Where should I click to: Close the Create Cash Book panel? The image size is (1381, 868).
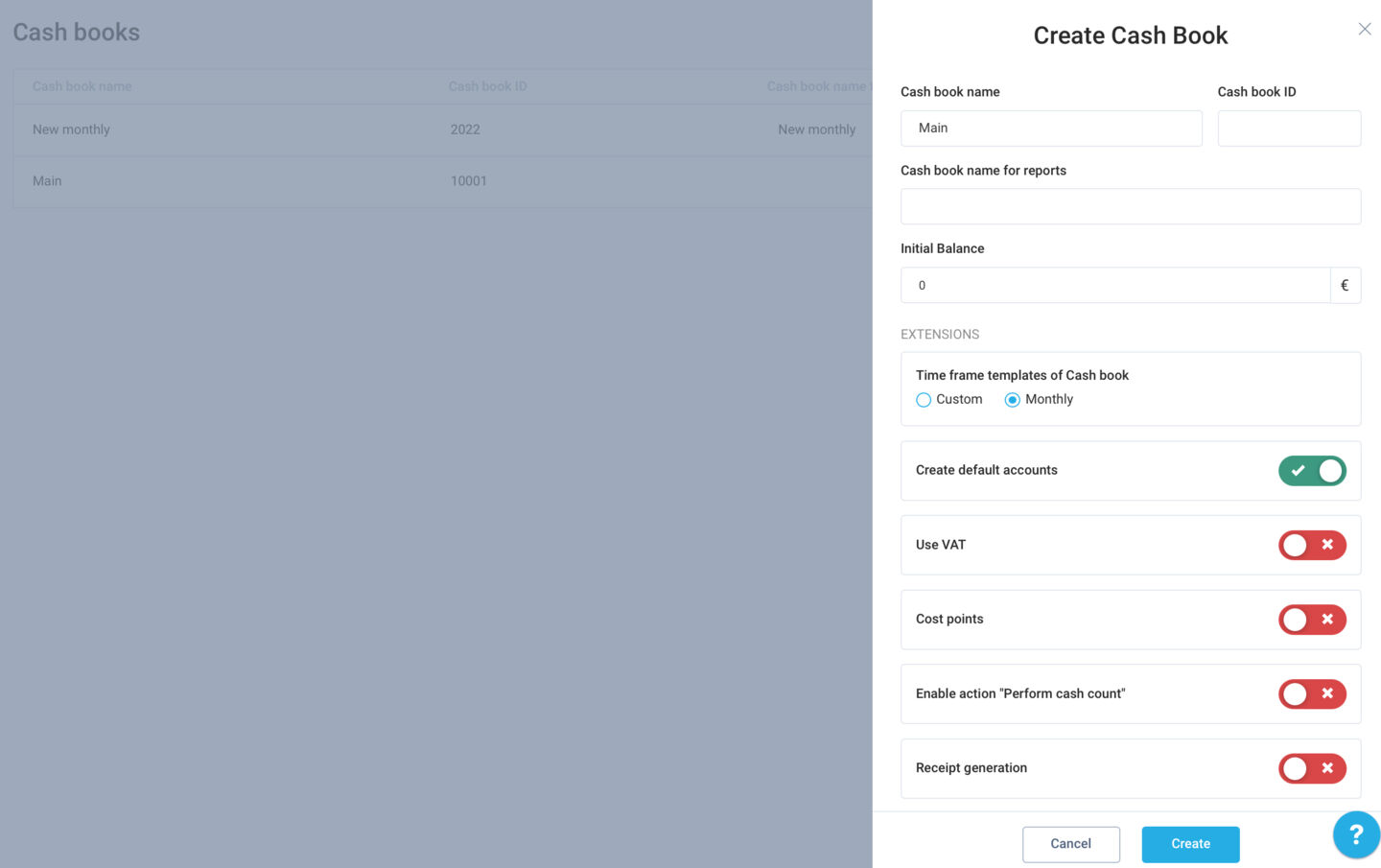tap(1364, 29)
